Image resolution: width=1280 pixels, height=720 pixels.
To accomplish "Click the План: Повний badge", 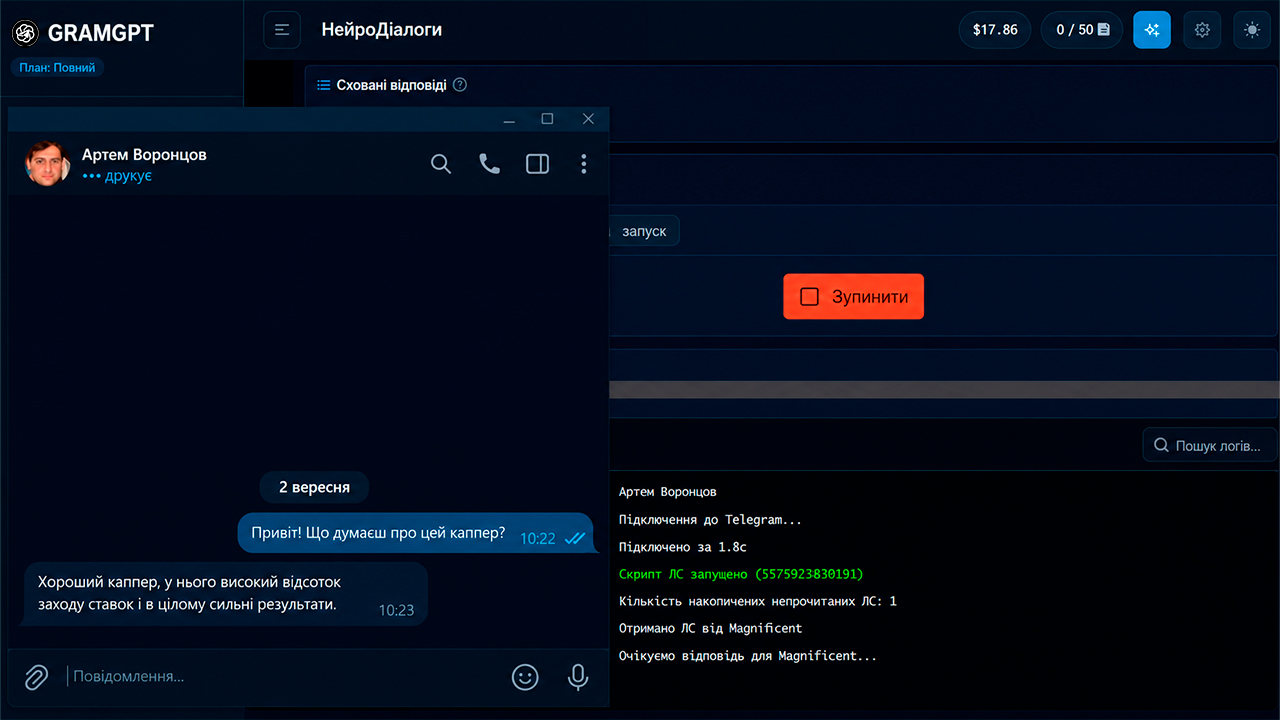I will coord(58,68).
